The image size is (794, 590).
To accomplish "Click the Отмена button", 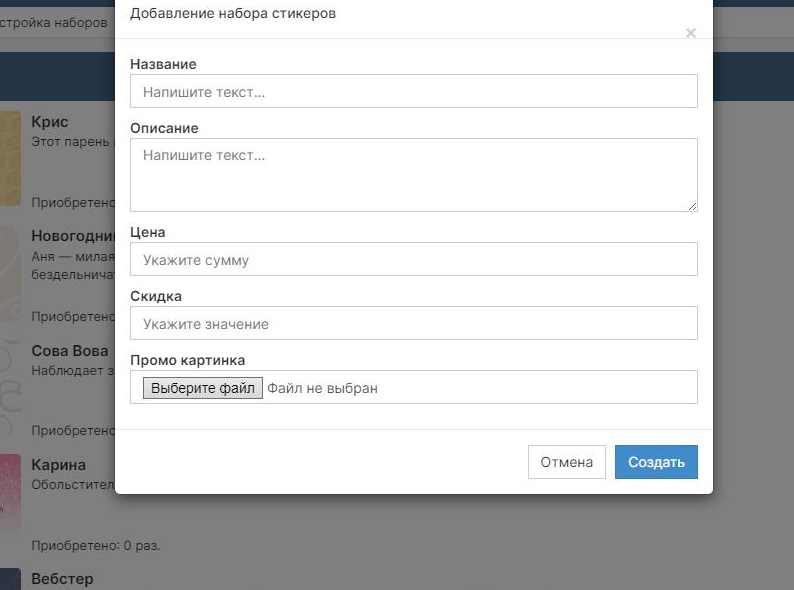I will point(566,462).
